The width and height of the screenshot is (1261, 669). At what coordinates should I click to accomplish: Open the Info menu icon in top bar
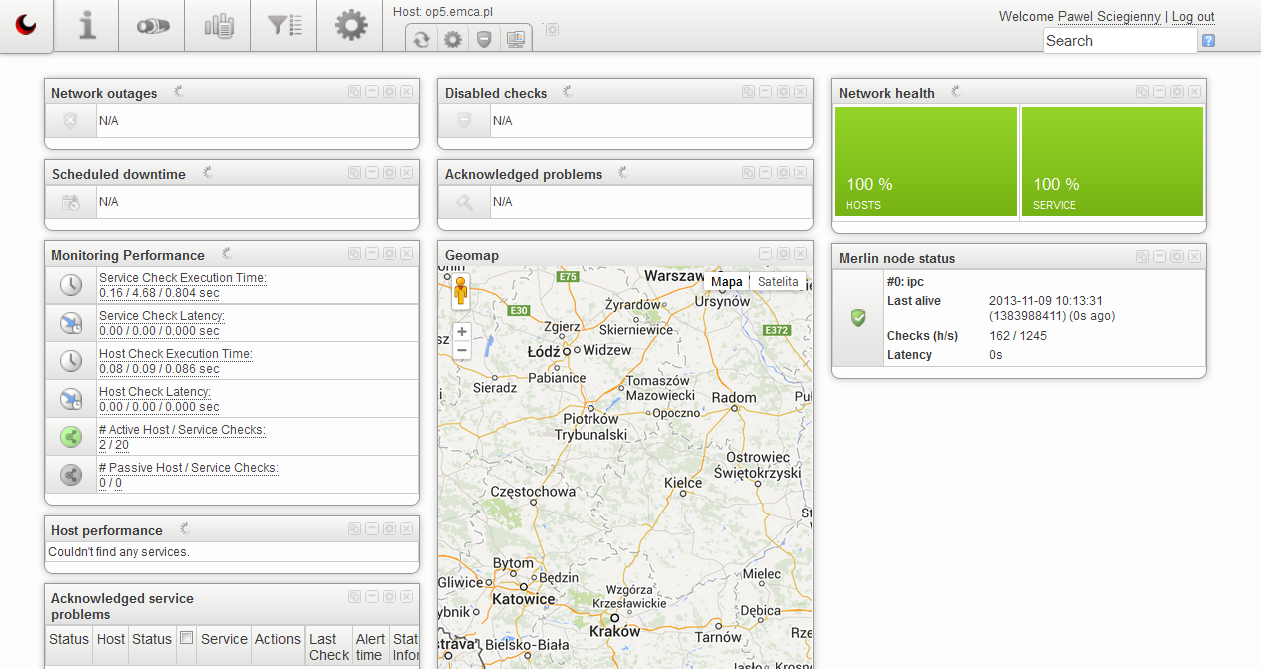pyautogui.click(x=87, y=26)
